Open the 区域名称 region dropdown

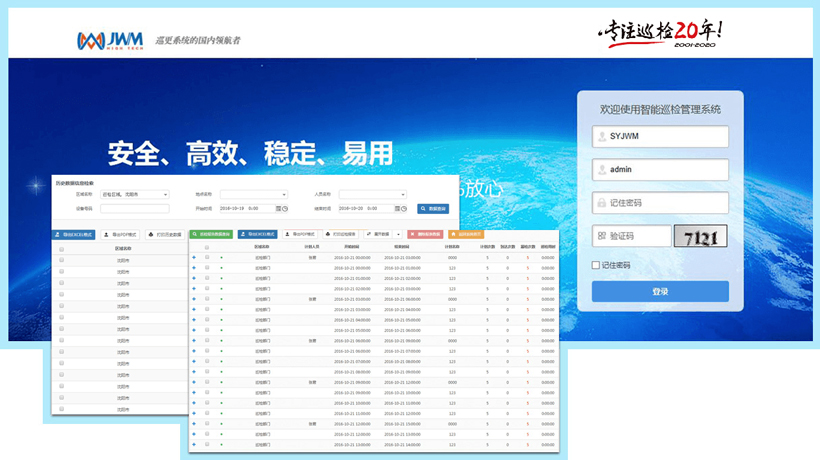(134, 194)
